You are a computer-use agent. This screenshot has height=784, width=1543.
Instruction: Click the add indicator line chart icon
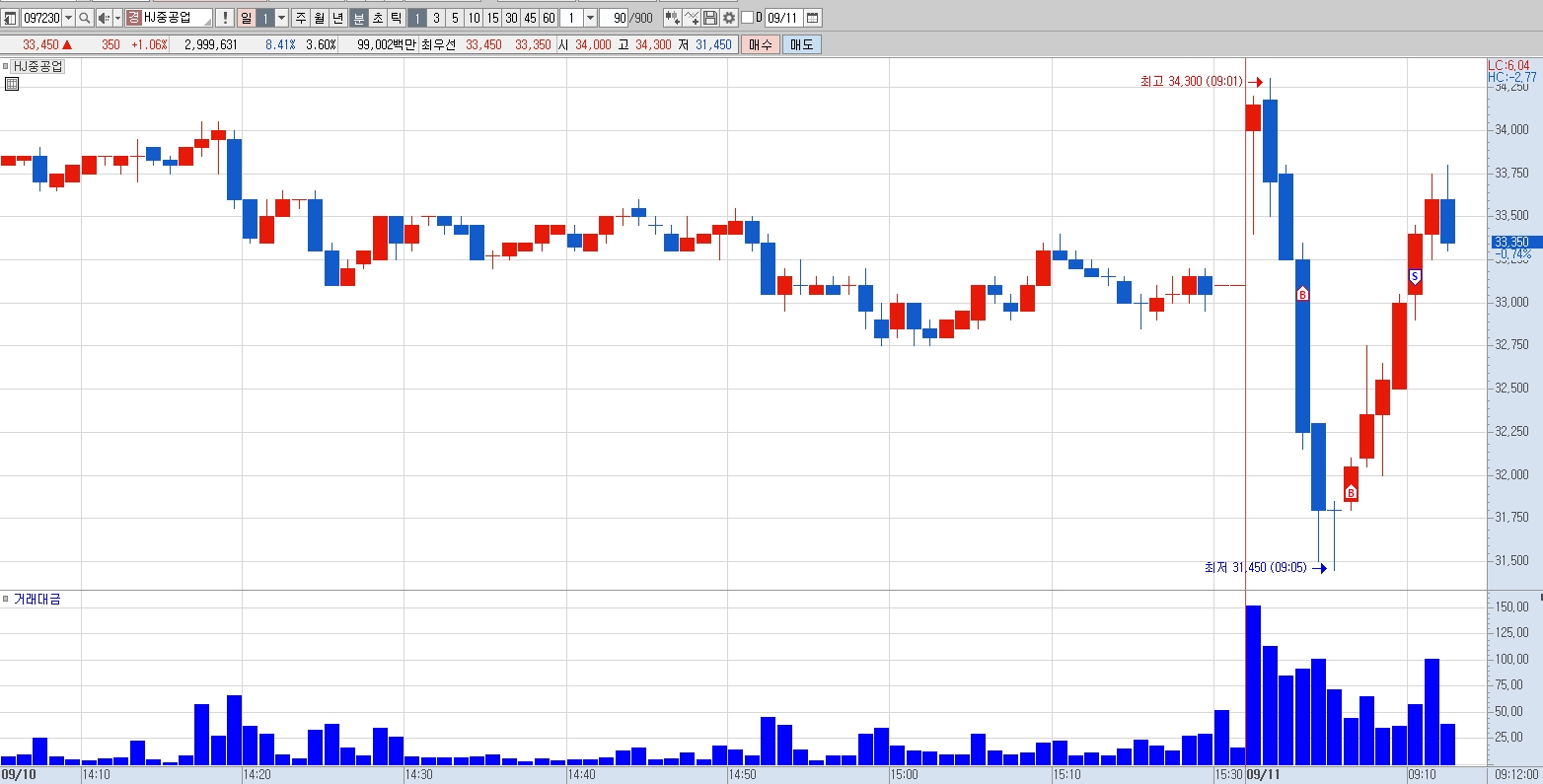click(692, 18)
